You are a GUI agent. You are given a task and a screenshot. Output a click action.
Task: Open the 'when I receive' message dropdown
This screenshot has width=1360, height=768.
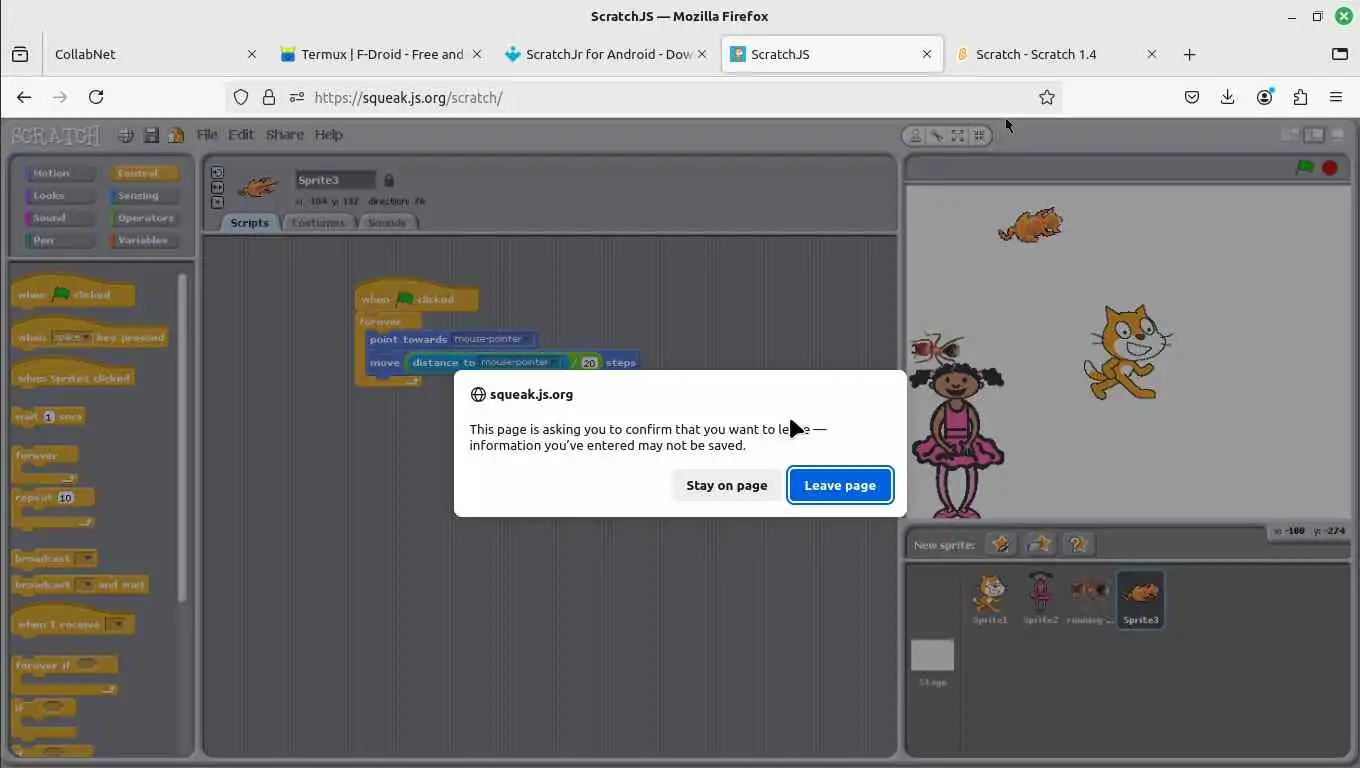pyautogui.click(x=119, y=625)
